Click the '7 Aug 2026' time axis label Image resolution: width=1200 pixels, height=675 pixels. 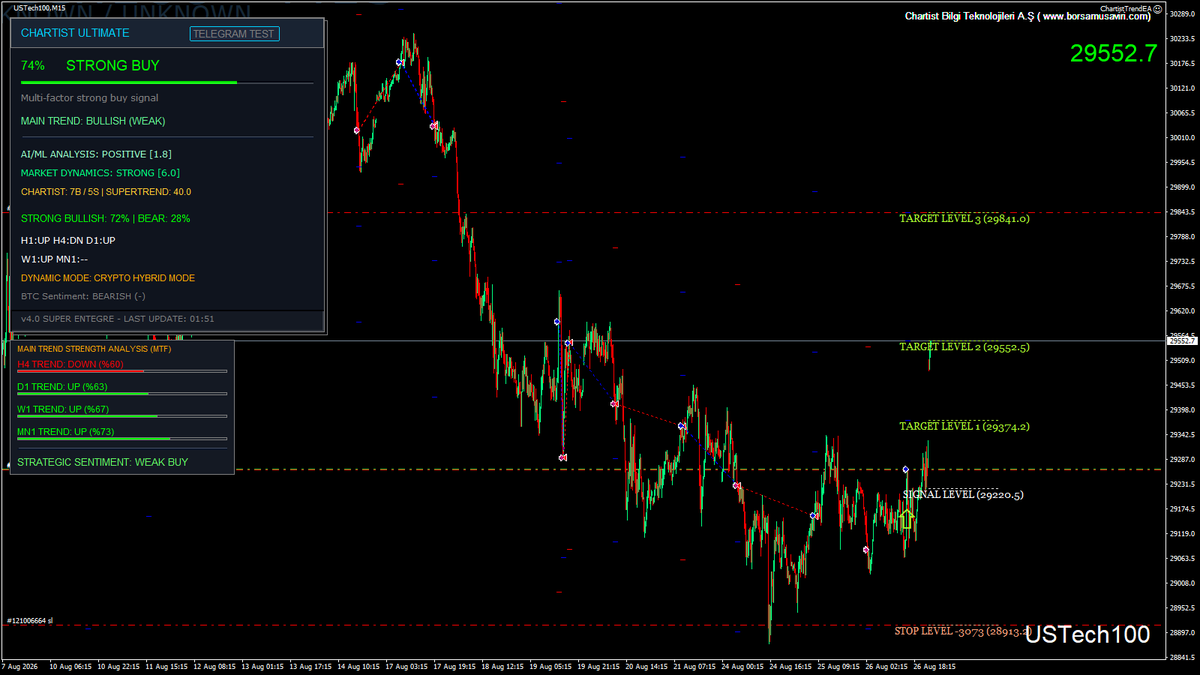tap(21, 666)
